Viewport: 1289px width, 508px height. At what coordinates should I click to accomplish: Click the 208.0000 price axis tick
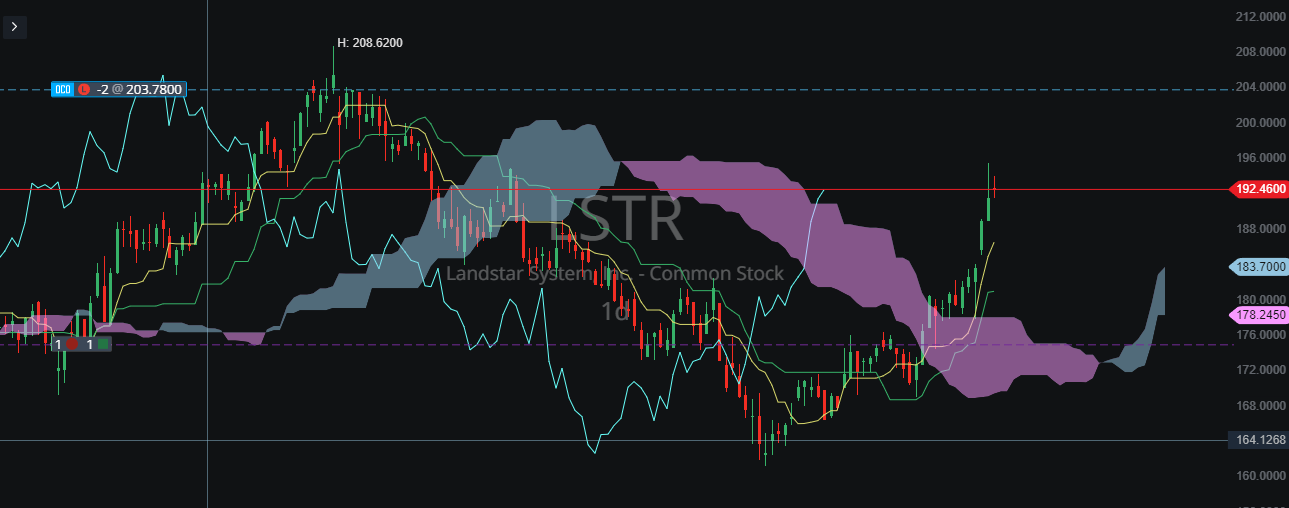pos(1261,52)
